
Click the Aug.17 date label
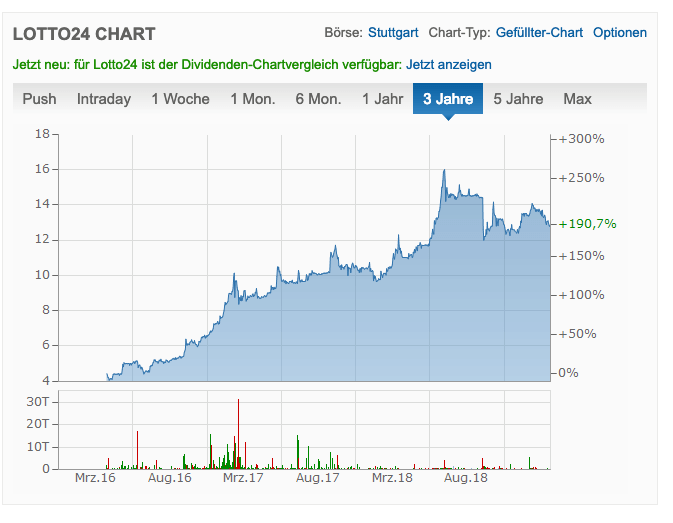tap(318, 478)
